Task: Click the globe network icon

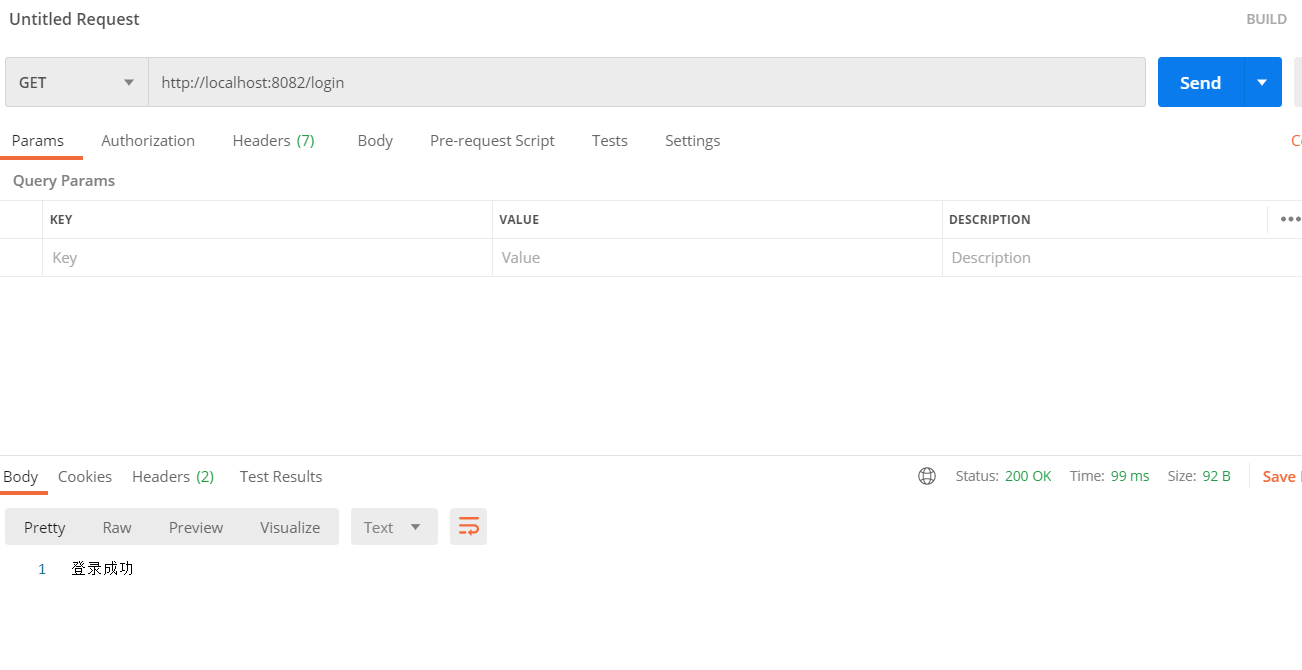Action: [927, 476]
